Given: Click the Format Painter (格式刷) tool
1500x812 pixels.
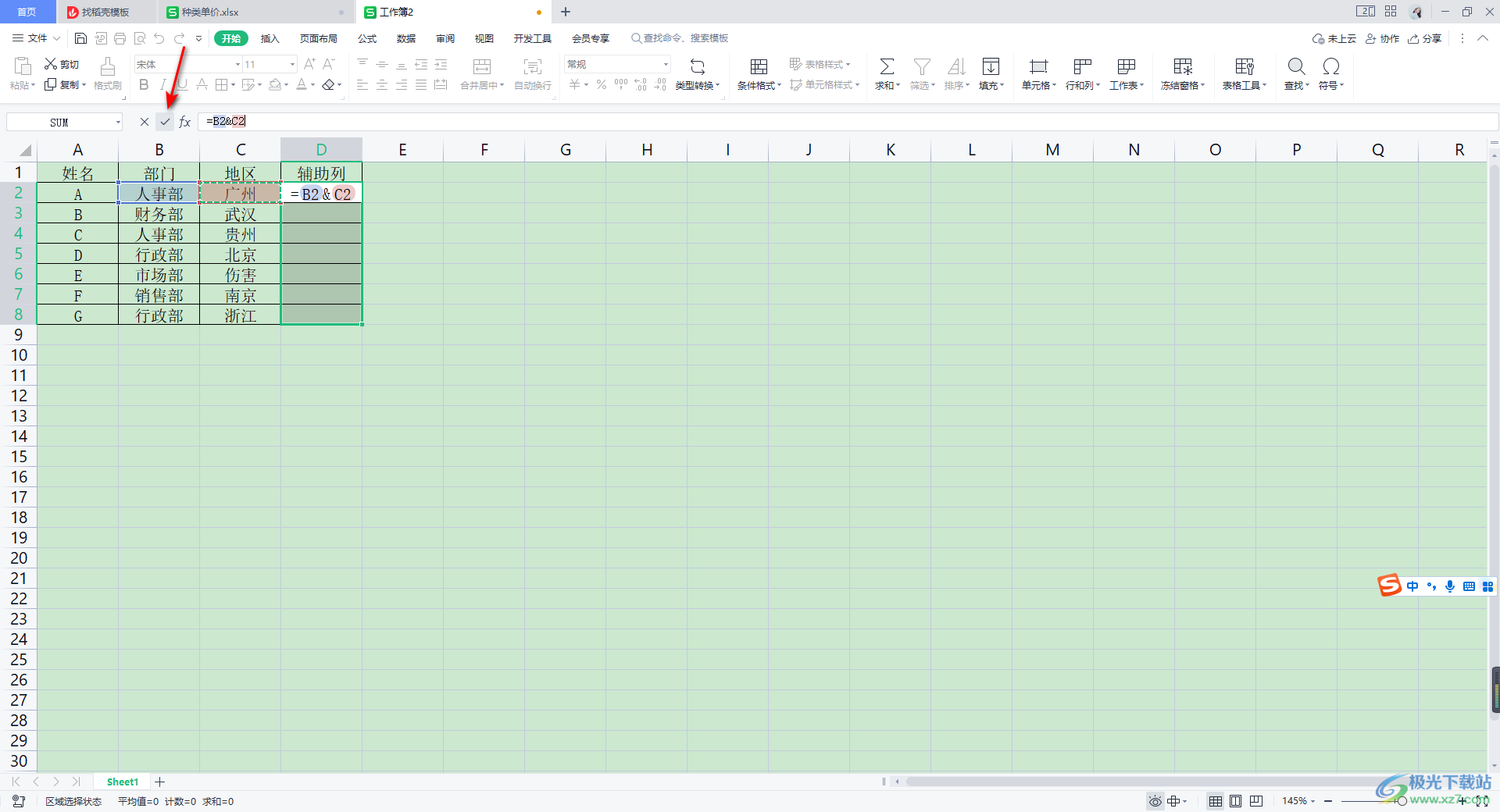Looking at the screenshot, I should click(108, 74).
